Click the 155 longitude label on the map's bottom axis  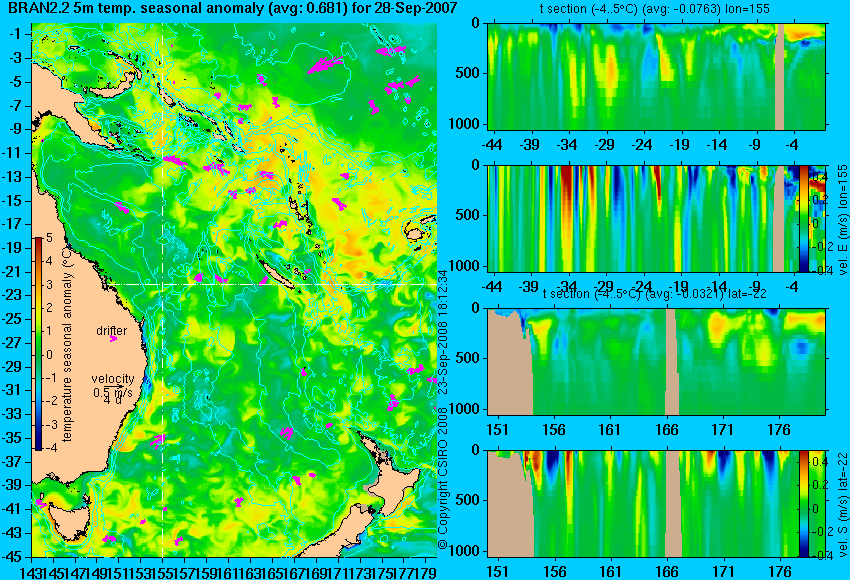163,571
